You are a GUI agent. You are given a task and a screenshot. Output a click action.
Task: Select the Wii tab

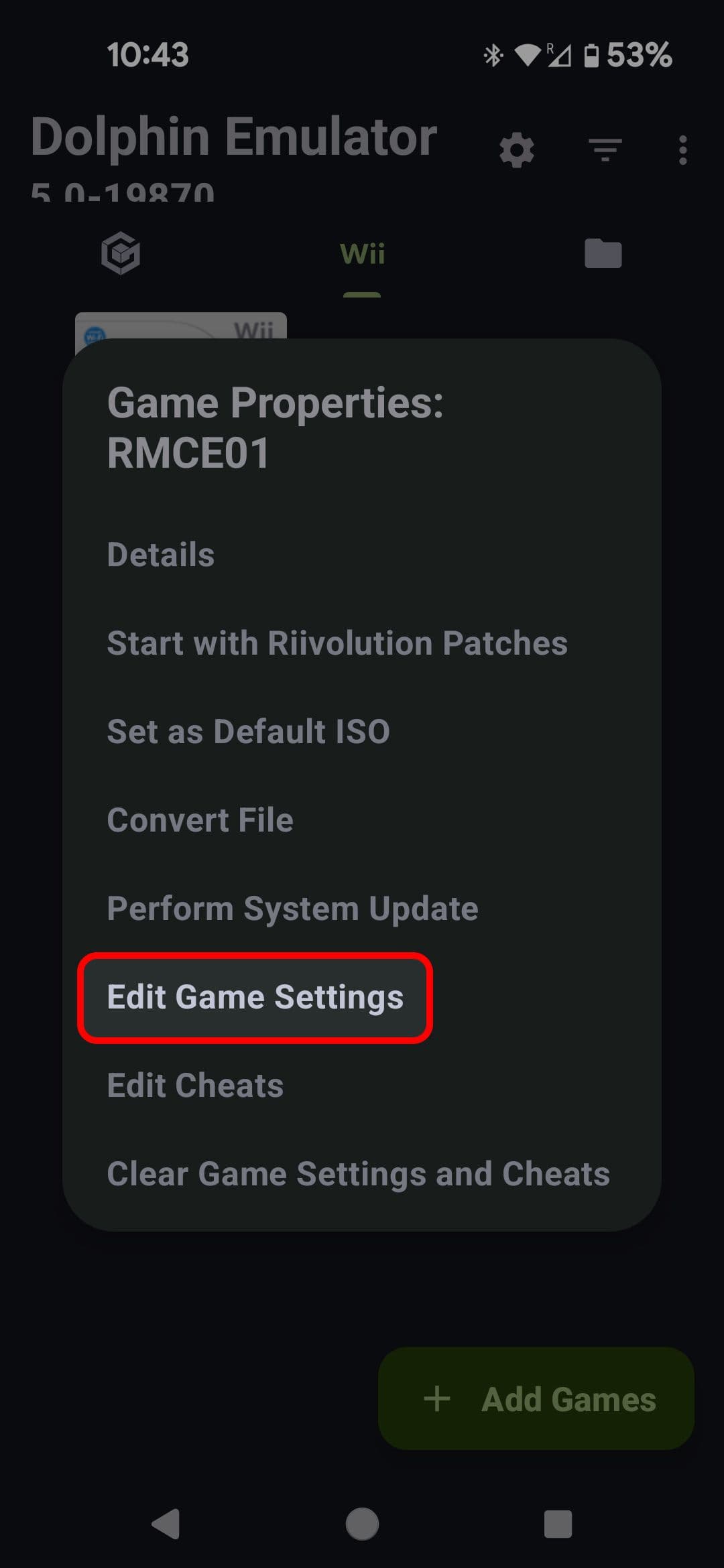362,254
